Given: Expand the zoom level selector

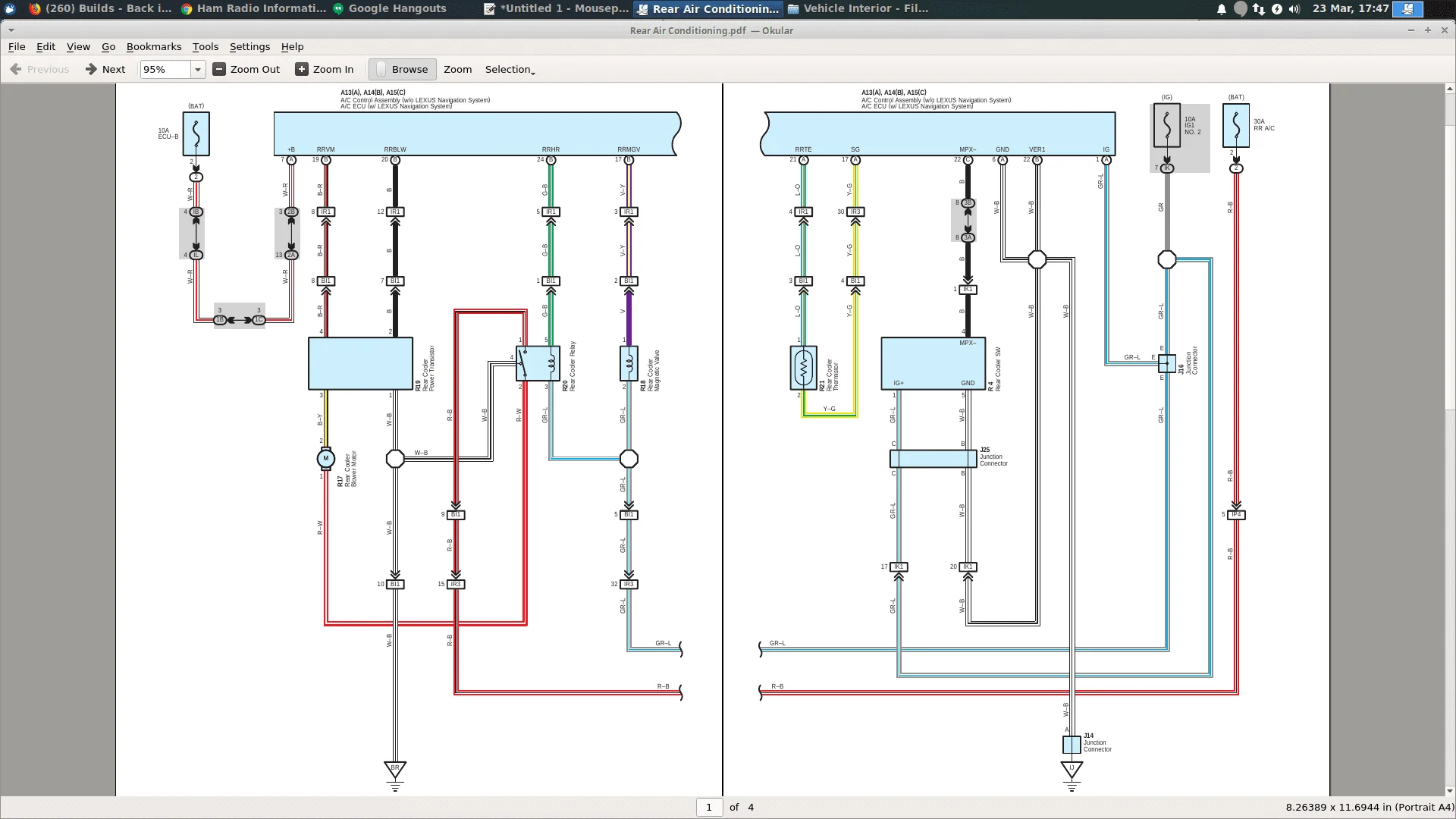Looking at the screenshot, I should [x=197, y=69].
